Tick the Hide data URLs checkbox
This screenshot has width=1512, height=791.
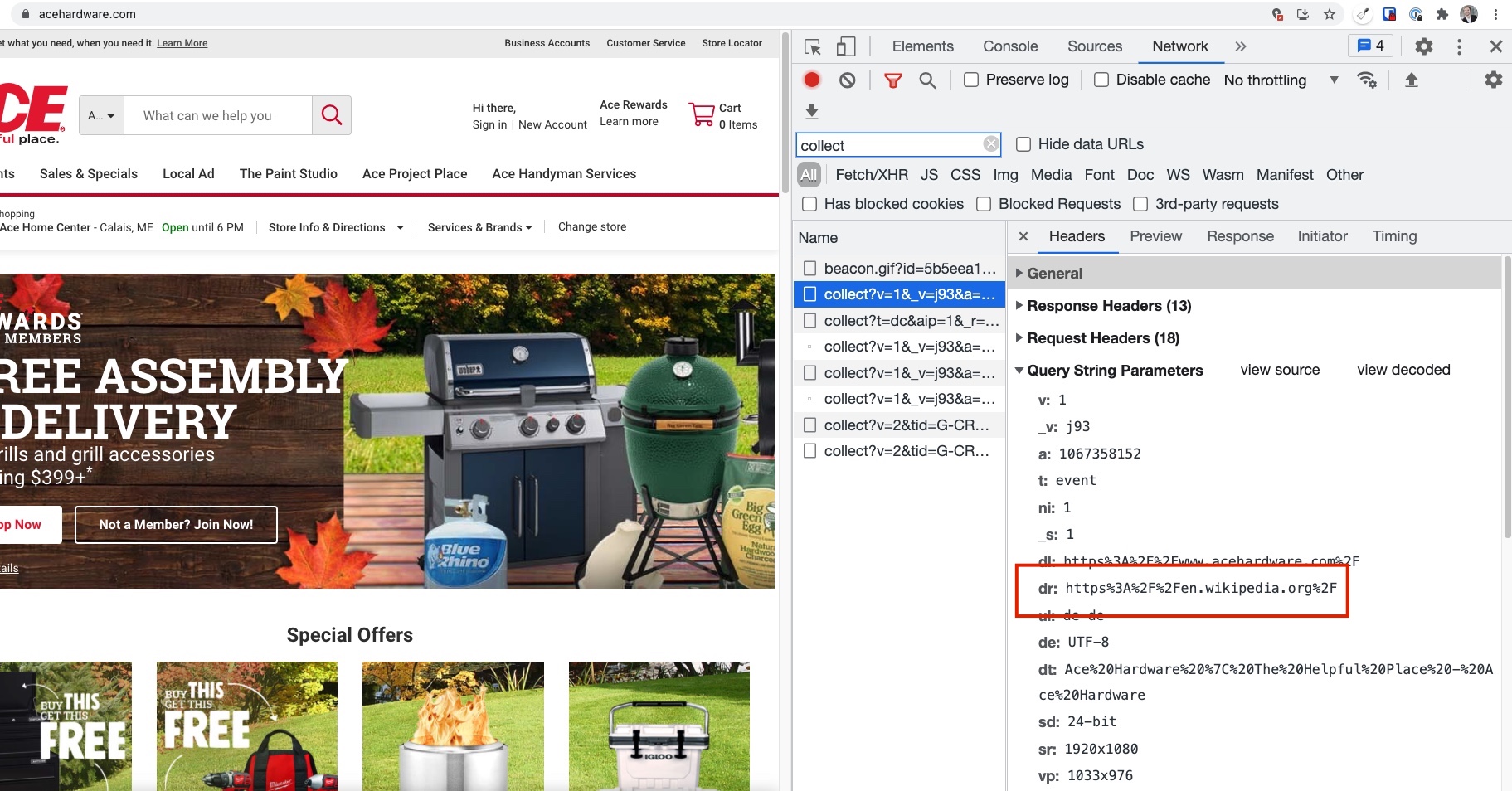1023,144
